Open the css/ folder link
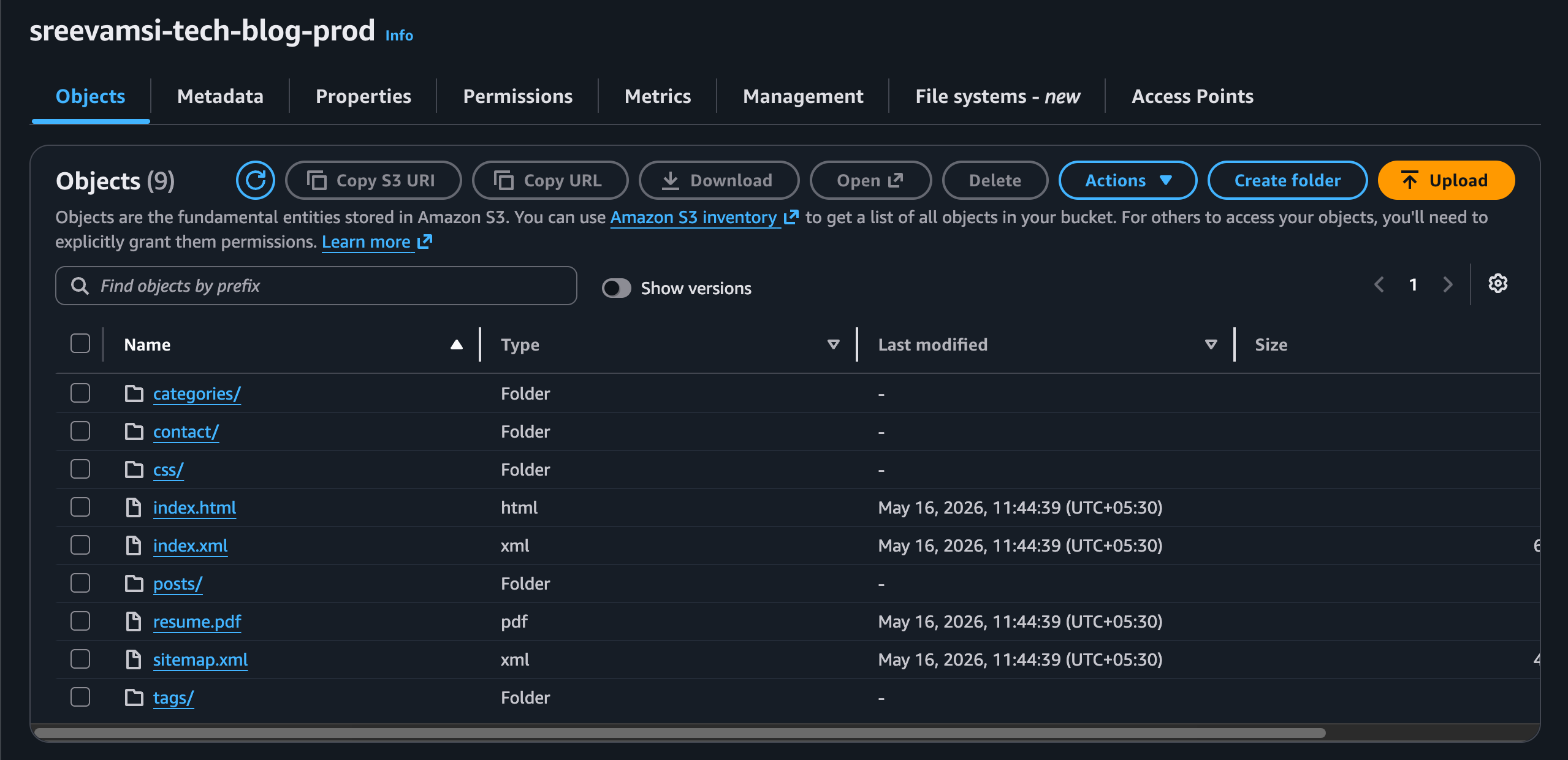The height and width of the screenshot is (760, 1568). (x=169, y=469)
